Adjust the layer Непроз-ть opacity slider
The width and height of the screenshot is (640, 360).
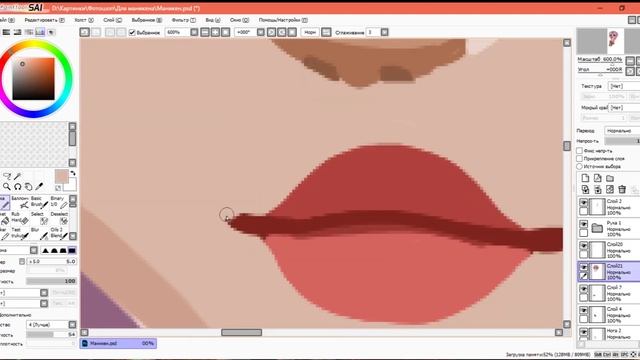pyautogui.click(x=622, y=141)
